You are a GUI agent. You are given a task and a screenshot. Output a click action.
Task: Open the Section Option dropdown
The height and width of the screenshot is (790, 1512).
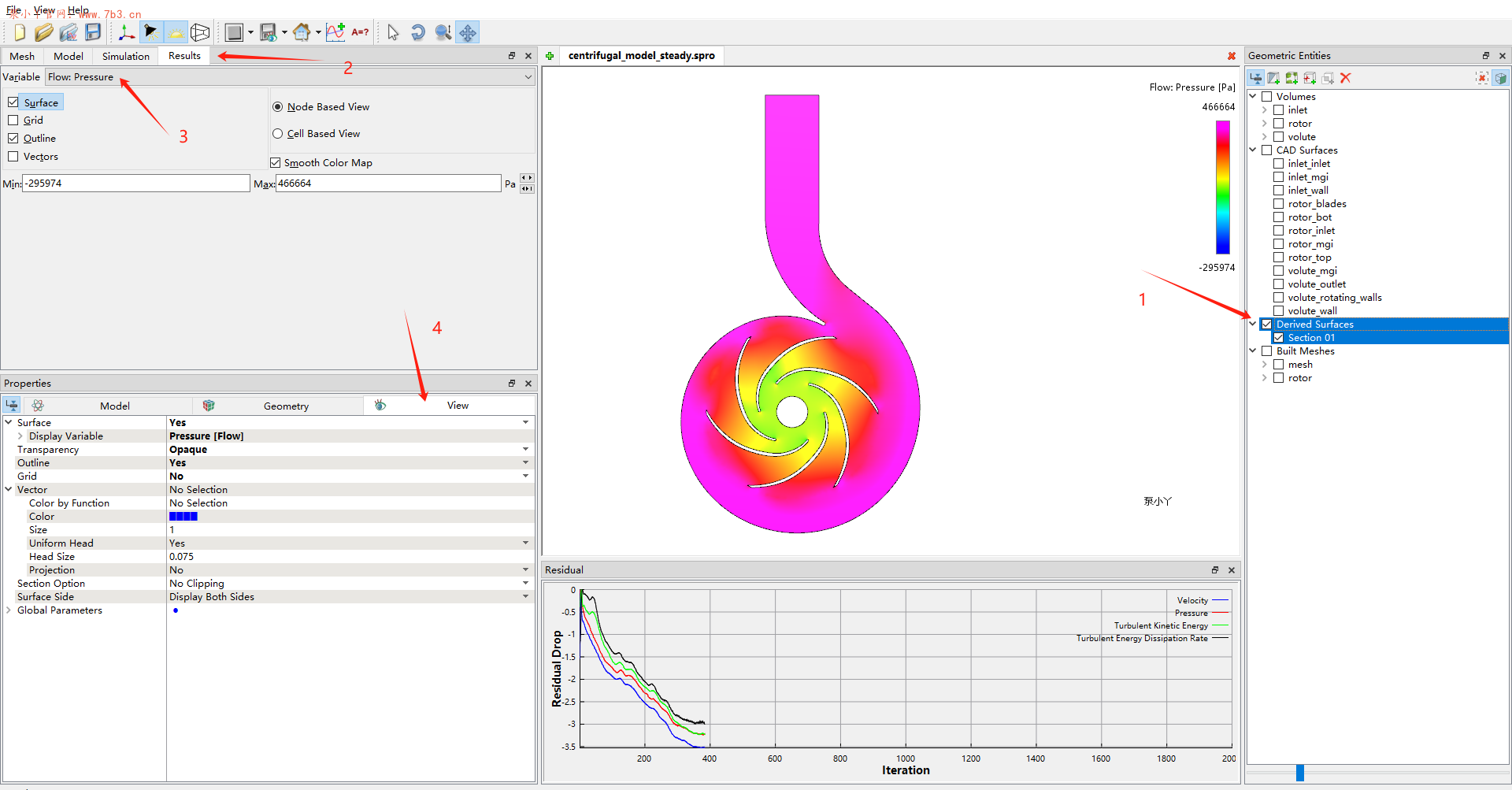click(x=525, y=584)
